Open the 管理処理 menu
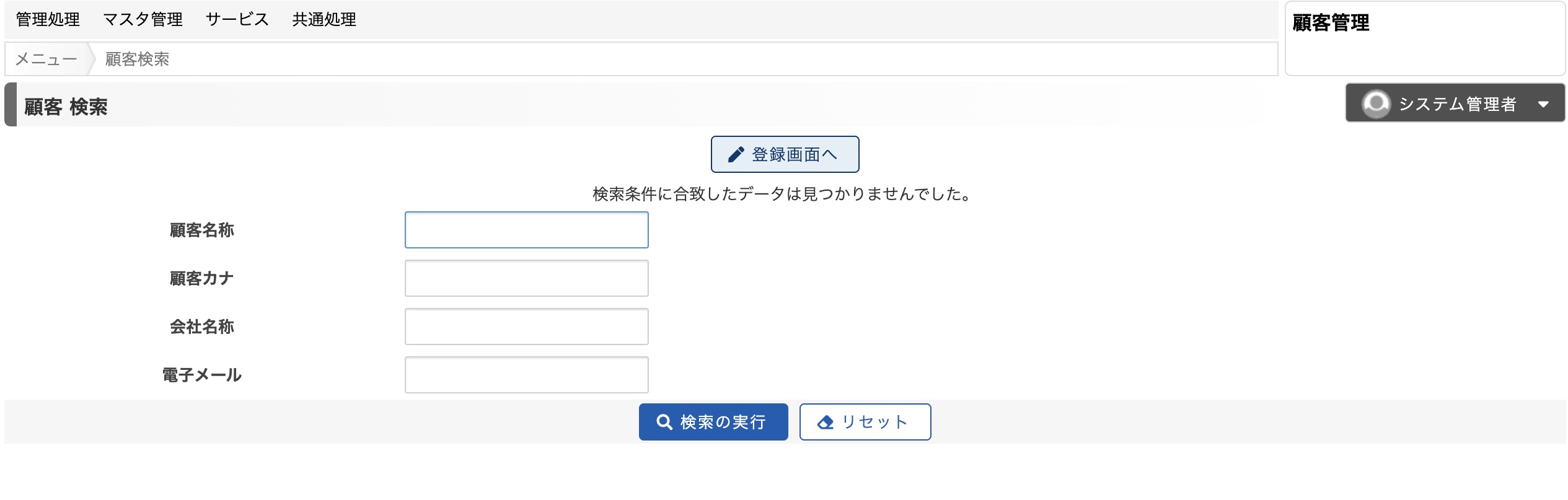Viewport: 1568px width, 500px height. click(x=48, y=20)
